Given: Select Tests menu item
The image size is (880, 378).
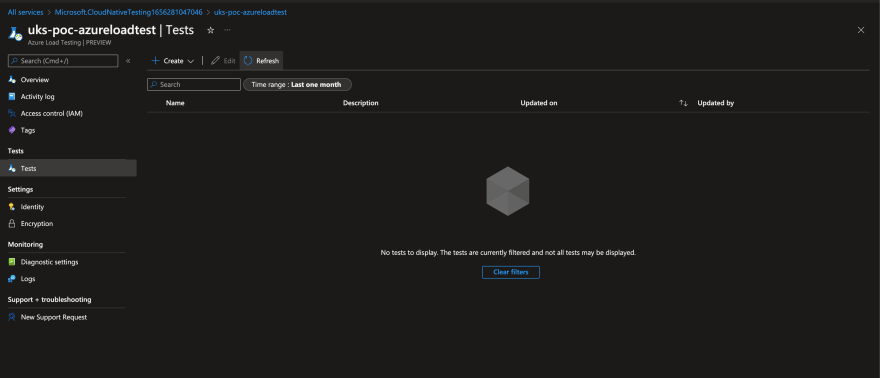Looking at the screenshot, I should click(x=68, y=168).
